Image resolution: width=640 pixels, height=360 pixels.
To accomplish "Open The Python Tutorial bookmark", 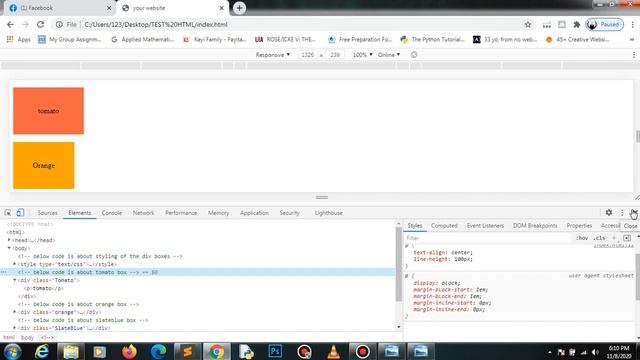I will [x=432, y=40].
